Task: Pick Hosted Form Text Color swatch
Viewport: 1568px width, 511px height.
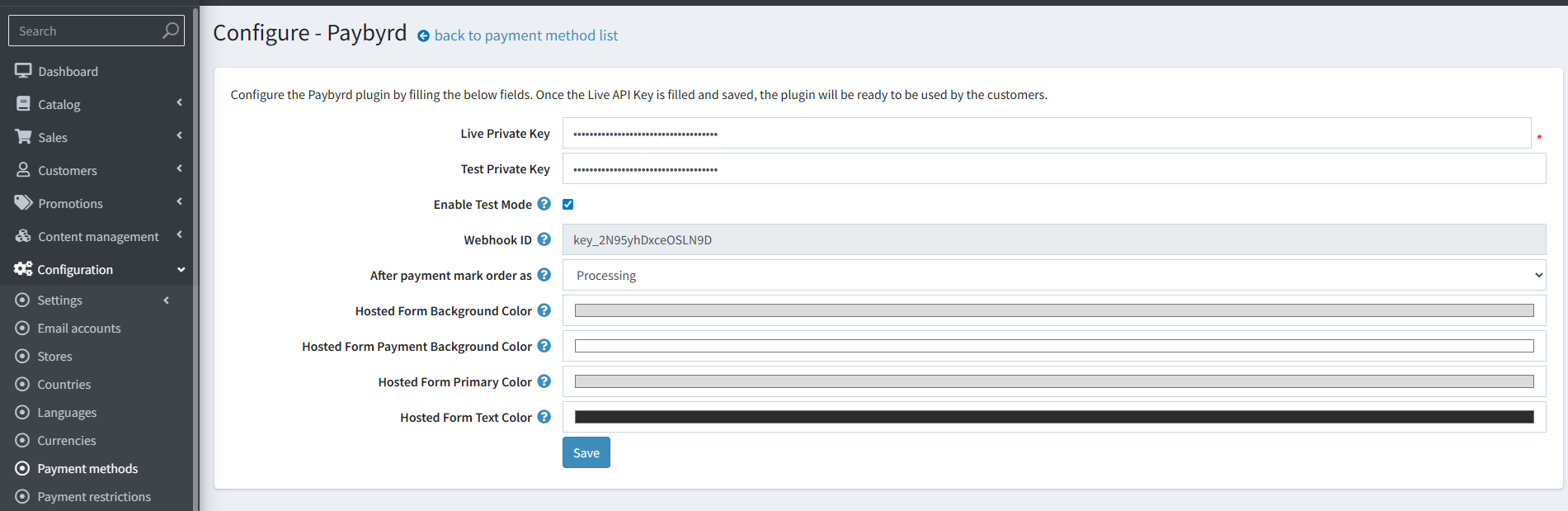Action: click(x=1054, y=417)
